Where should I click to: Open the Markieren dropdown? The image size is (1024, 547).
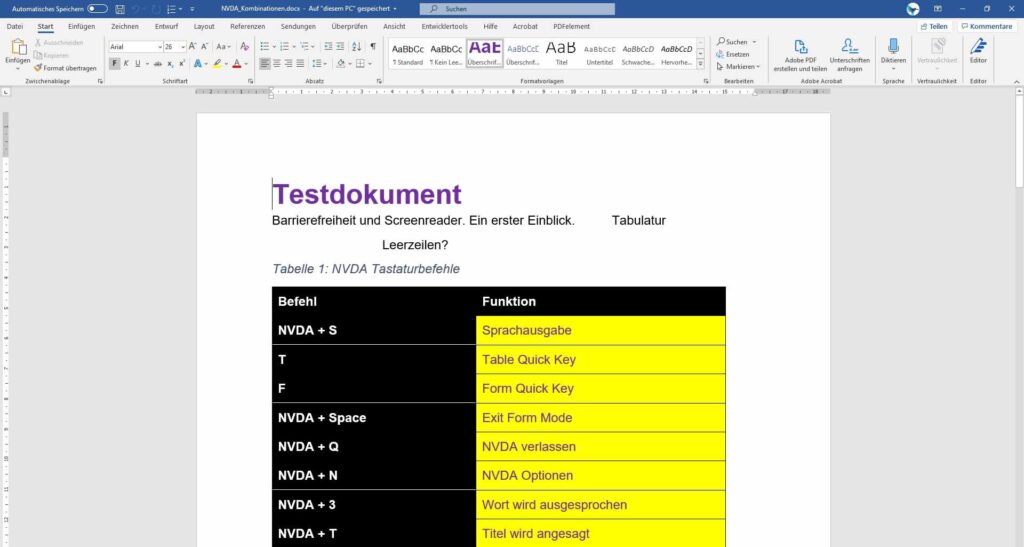tap(738, 67)
